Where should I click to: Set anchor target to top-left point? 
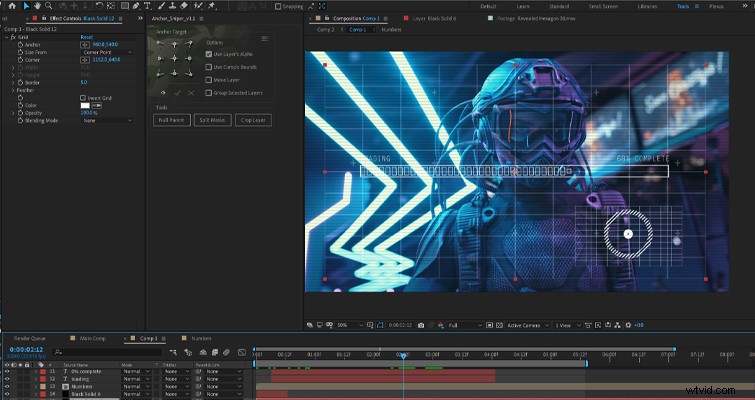(160, 44)
